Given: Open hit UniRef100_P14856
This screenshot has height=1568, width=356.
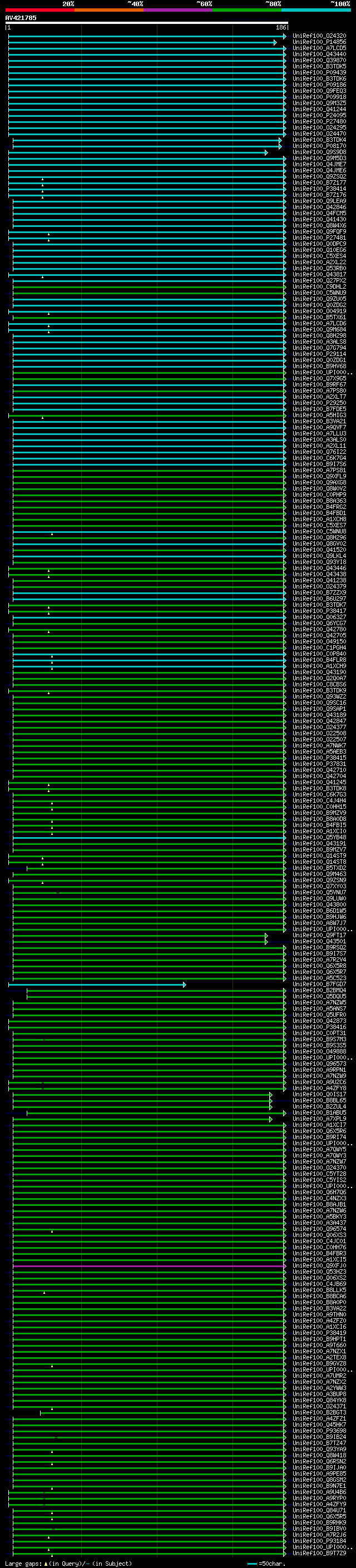Looking at the screenshot, I should (319, 42).
